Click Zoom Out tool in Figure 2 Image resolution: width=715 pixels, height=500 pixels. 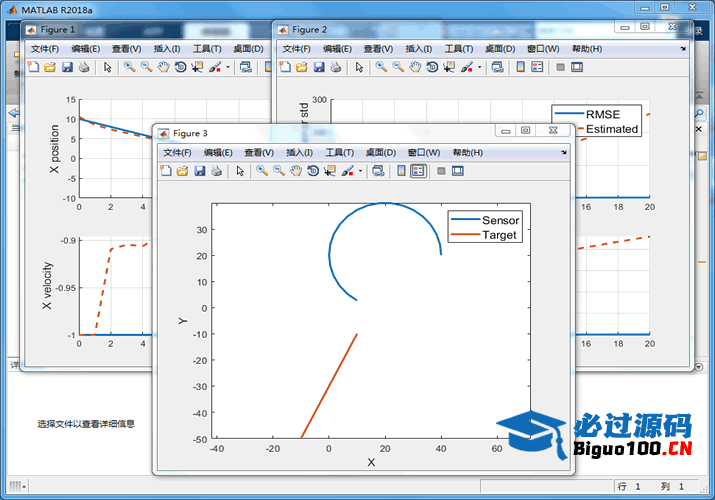[x=398, y=67]
